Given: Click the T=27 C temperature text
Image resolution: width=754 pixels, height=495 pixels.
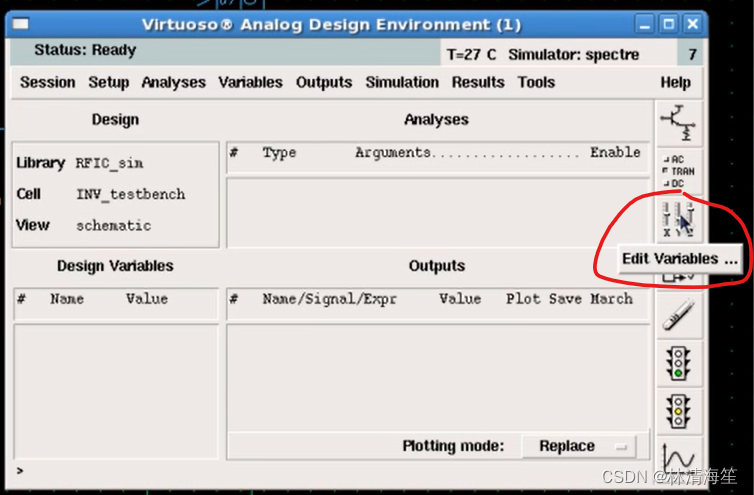Looking at the screenshot, I should pos(471,54).
